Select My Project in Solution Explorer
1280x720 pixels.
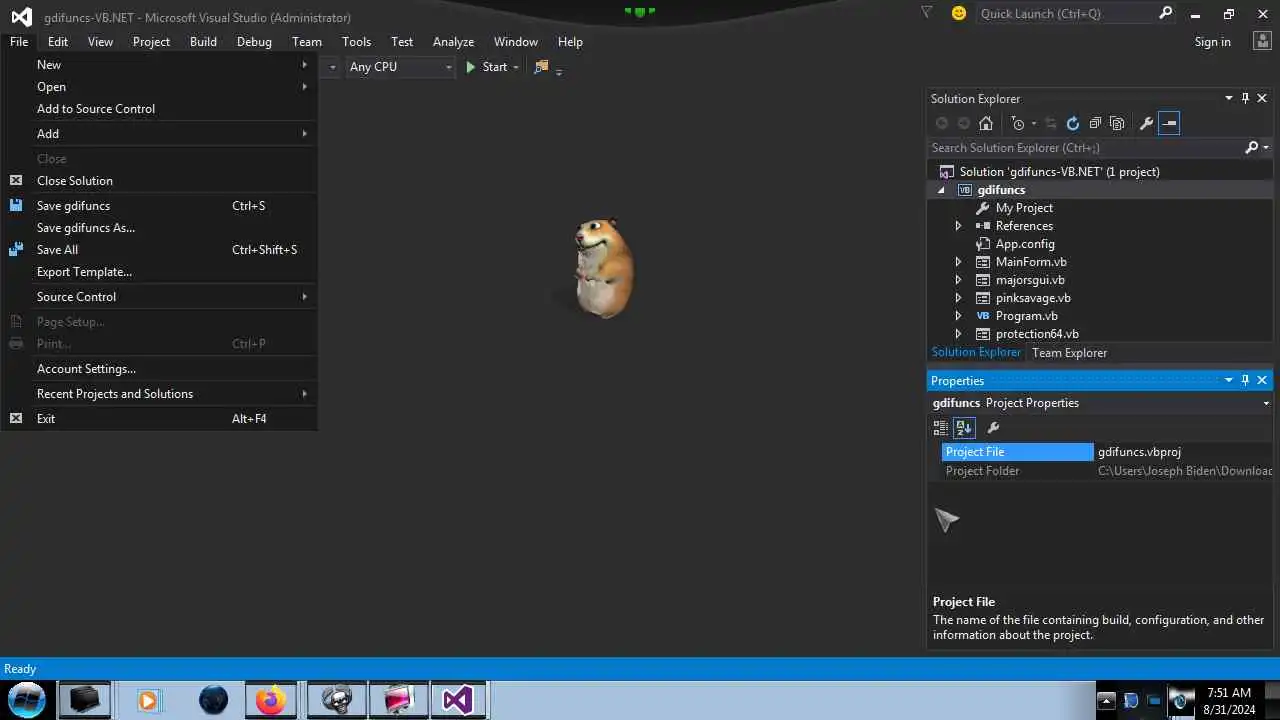tap(1024, 208)
